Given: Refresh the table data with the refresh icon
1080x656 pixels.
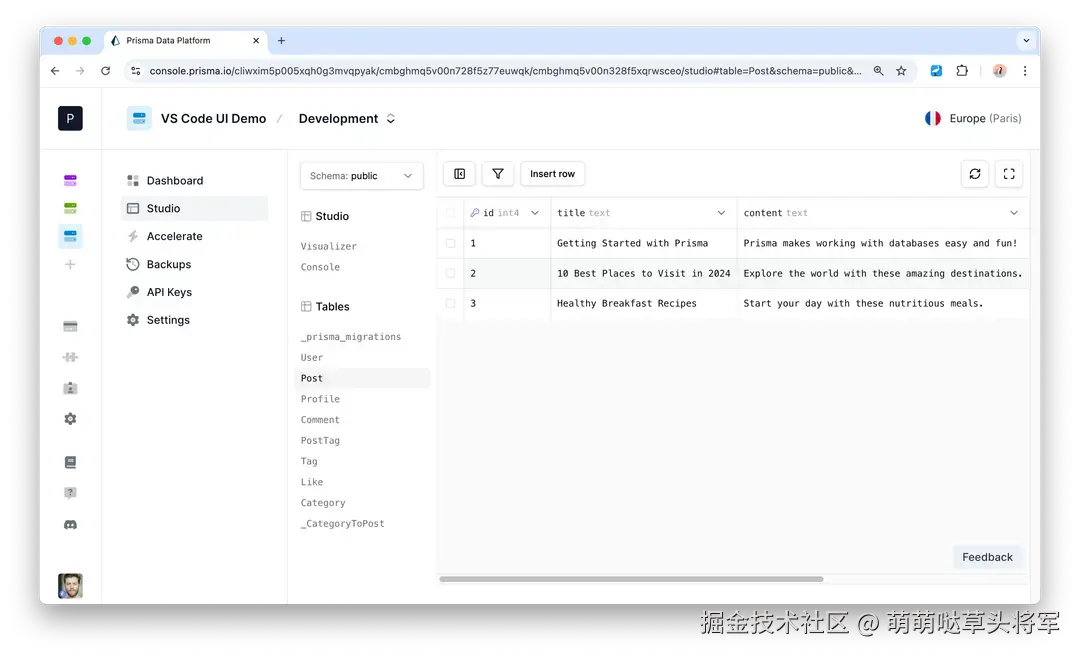Looking at the screenshot, I should tap(975, 173).
